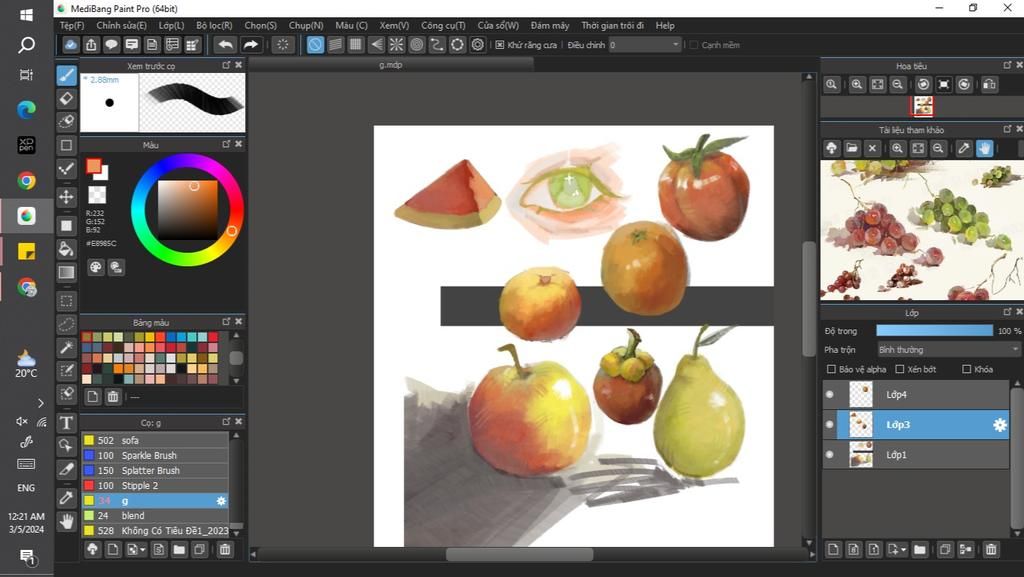Select the Splatter Brush
Screen dimensions: 1024x577
[x=155, y=471]
